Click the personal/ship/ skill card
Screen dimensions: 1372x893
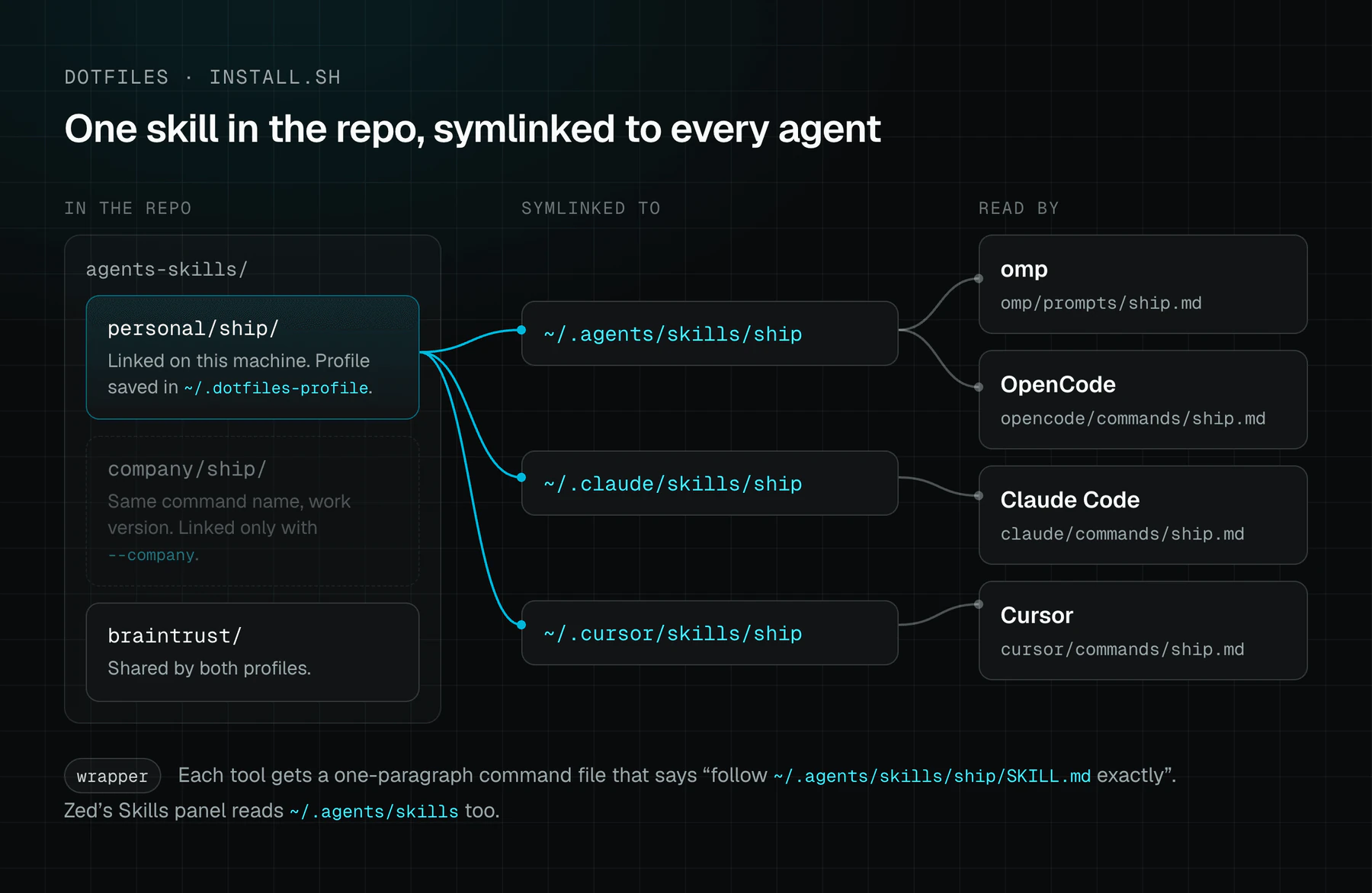[252, 357]
